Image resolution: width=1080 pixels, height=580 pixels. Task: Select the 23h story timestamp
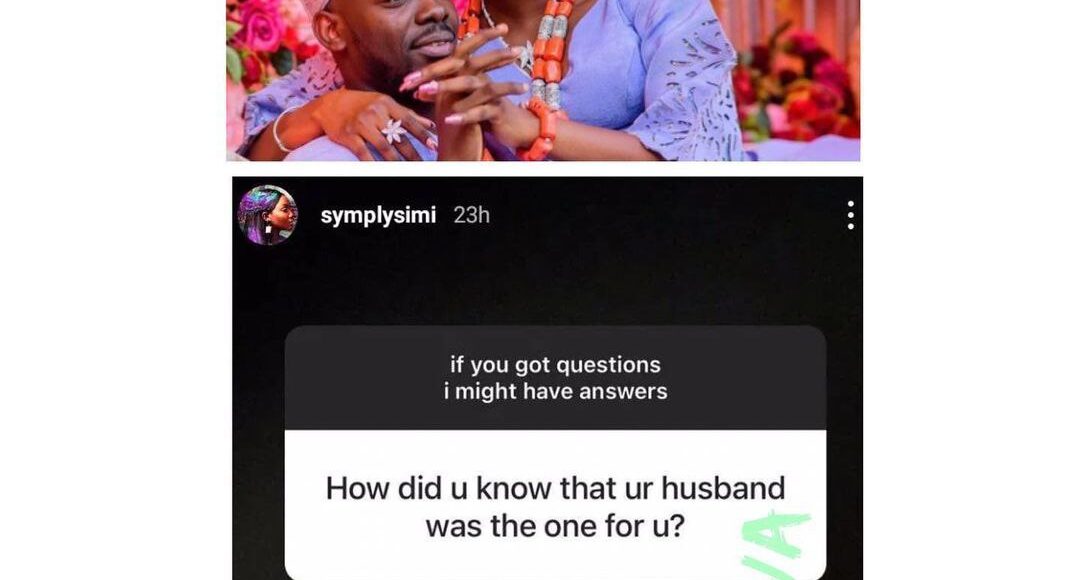(472, 216)
